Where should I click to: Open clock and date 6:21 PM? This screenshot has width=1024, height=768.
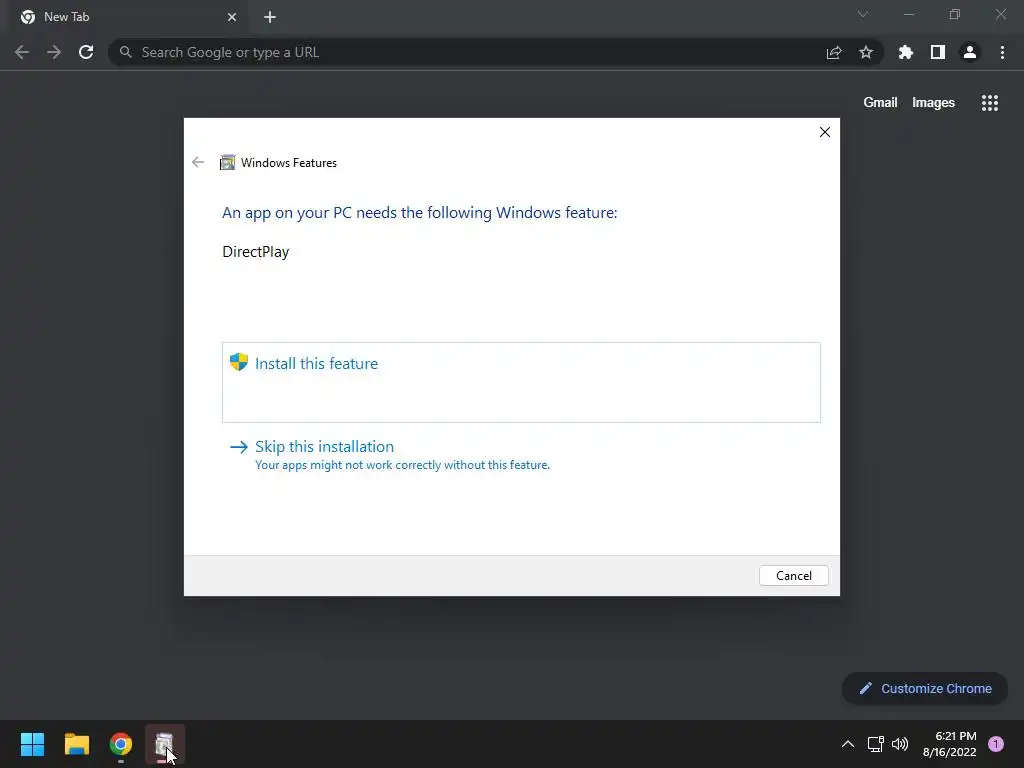pos(950,744)
